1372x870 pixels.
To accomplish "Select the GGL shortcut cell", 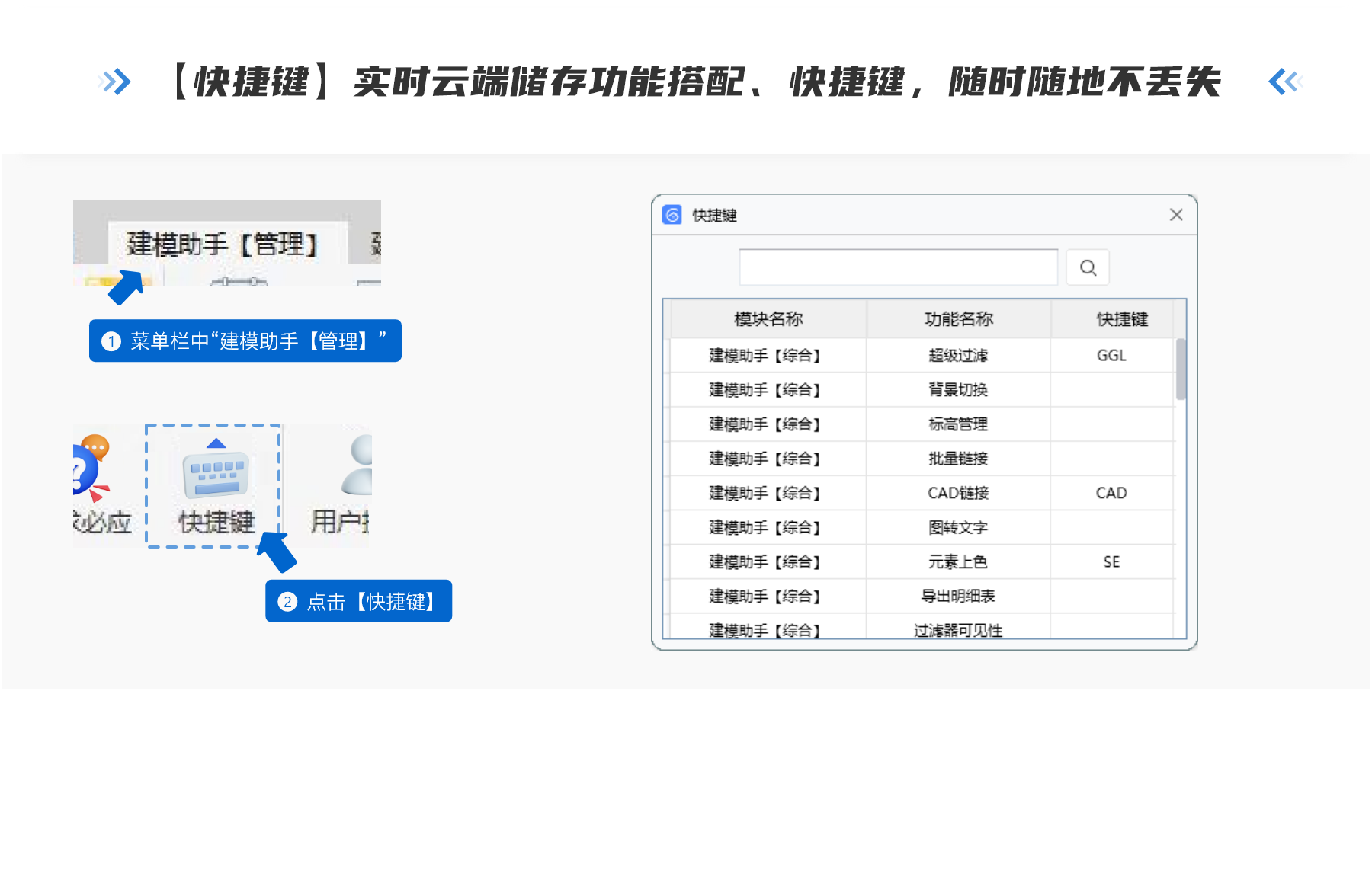I will [1111, 356].
